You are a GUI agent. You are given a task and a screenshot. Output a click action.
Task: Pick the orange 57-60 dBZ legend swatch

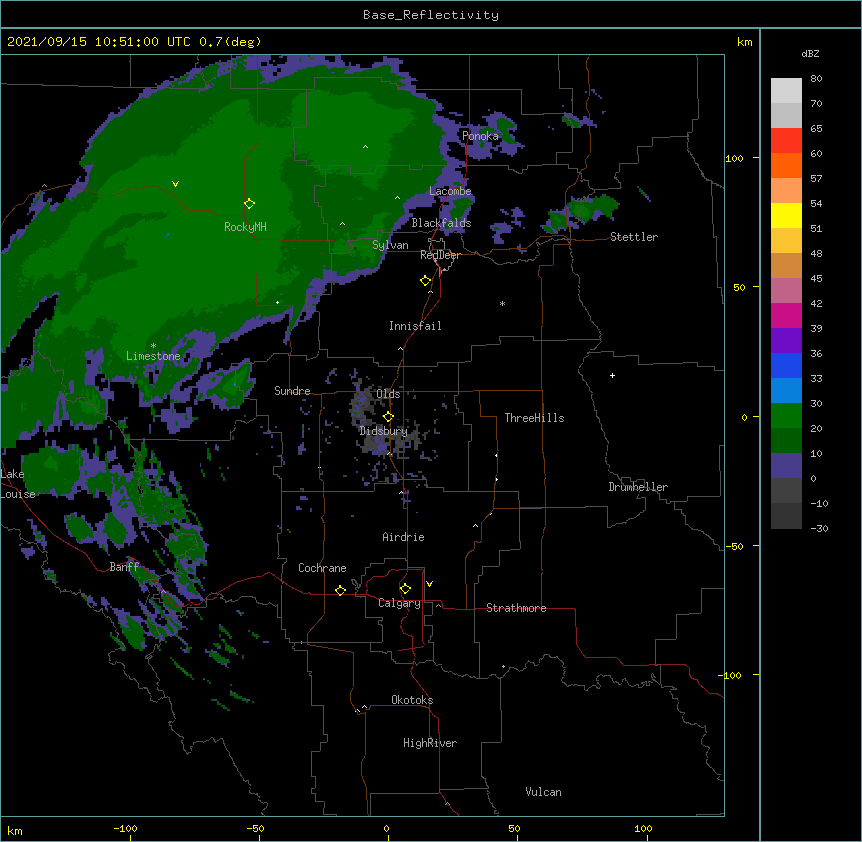click(x=786, y=165)
